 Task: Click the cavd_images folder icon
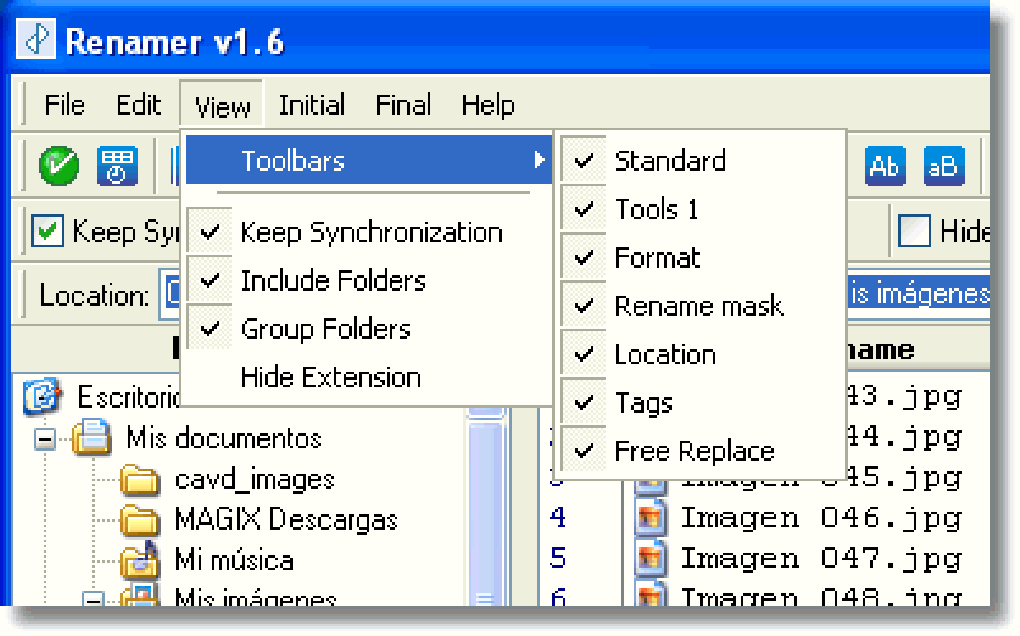click(x=139, y=481)
